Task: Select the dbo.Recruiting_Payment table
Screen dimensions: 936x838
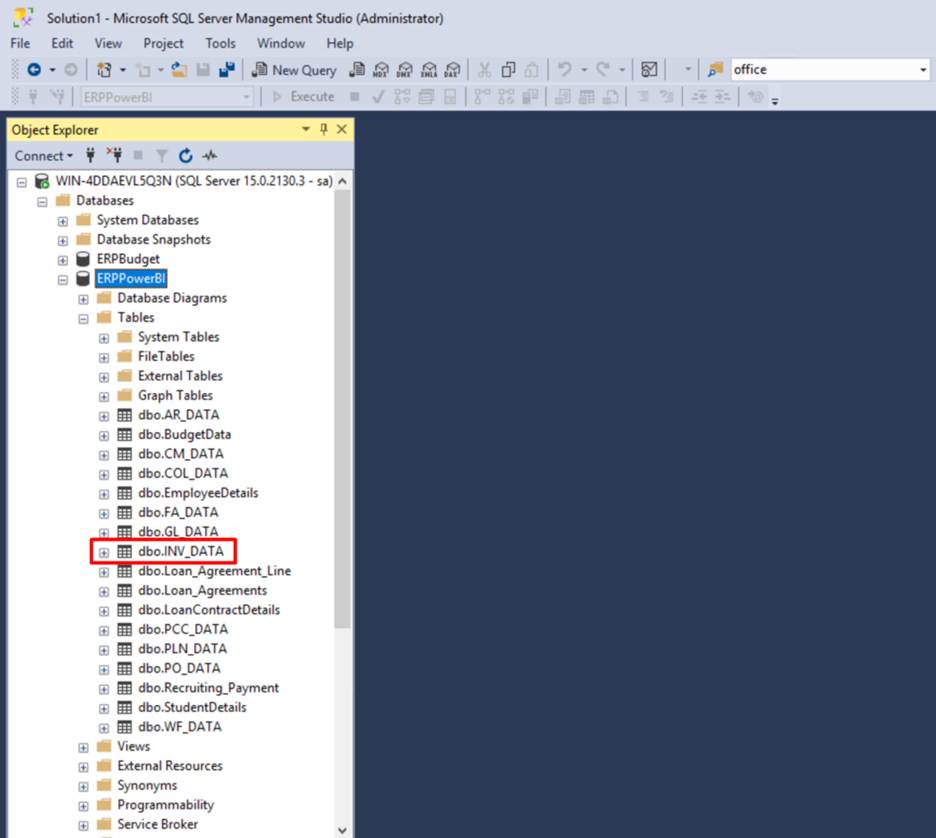Action: [208, 688]
